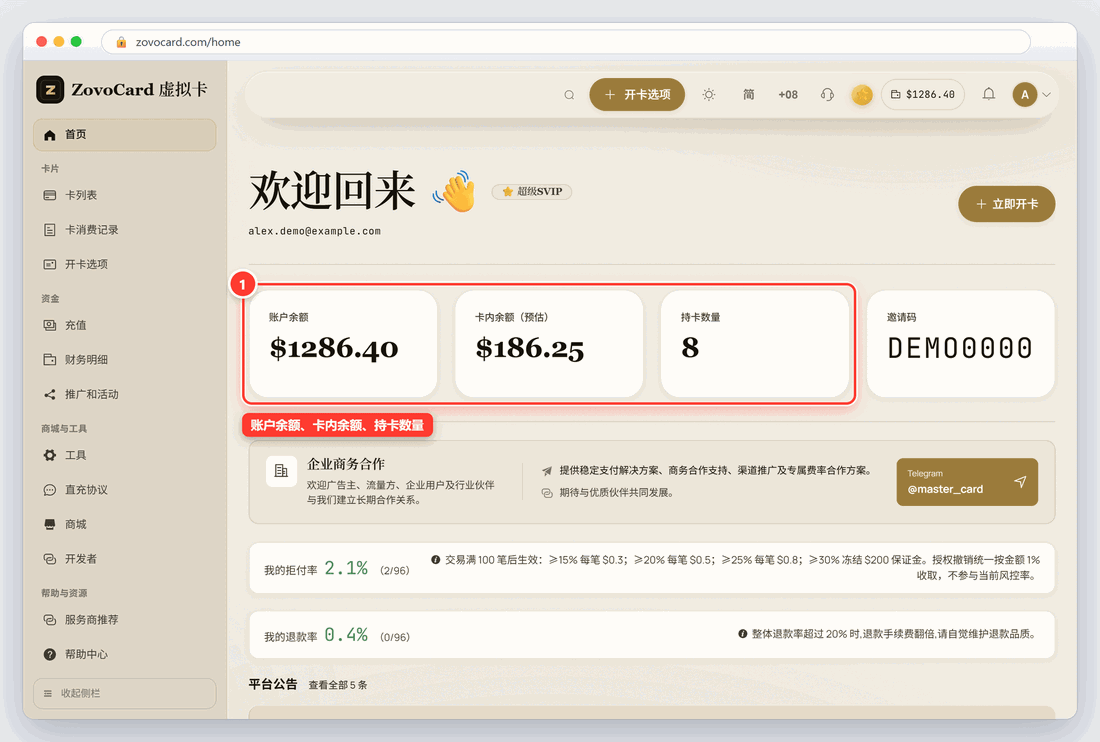Click the user avatar A
1100x742 pixels.
click(1025, 95)
